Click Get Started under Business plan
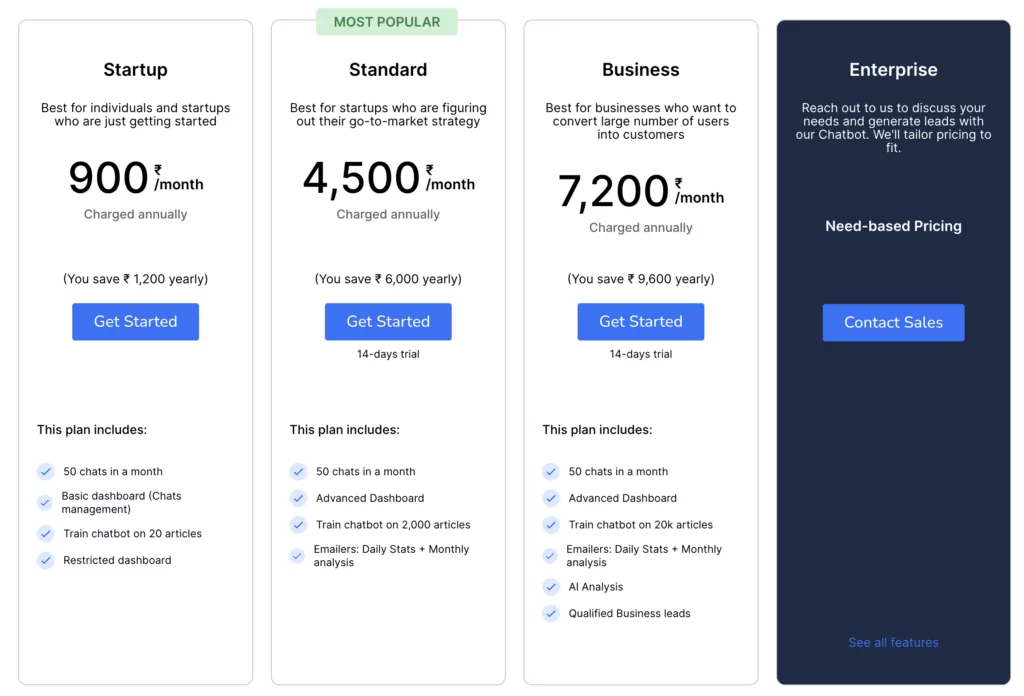Image resolution: width=1024 pixels, height=696 pixels. [x=641, y=322]
